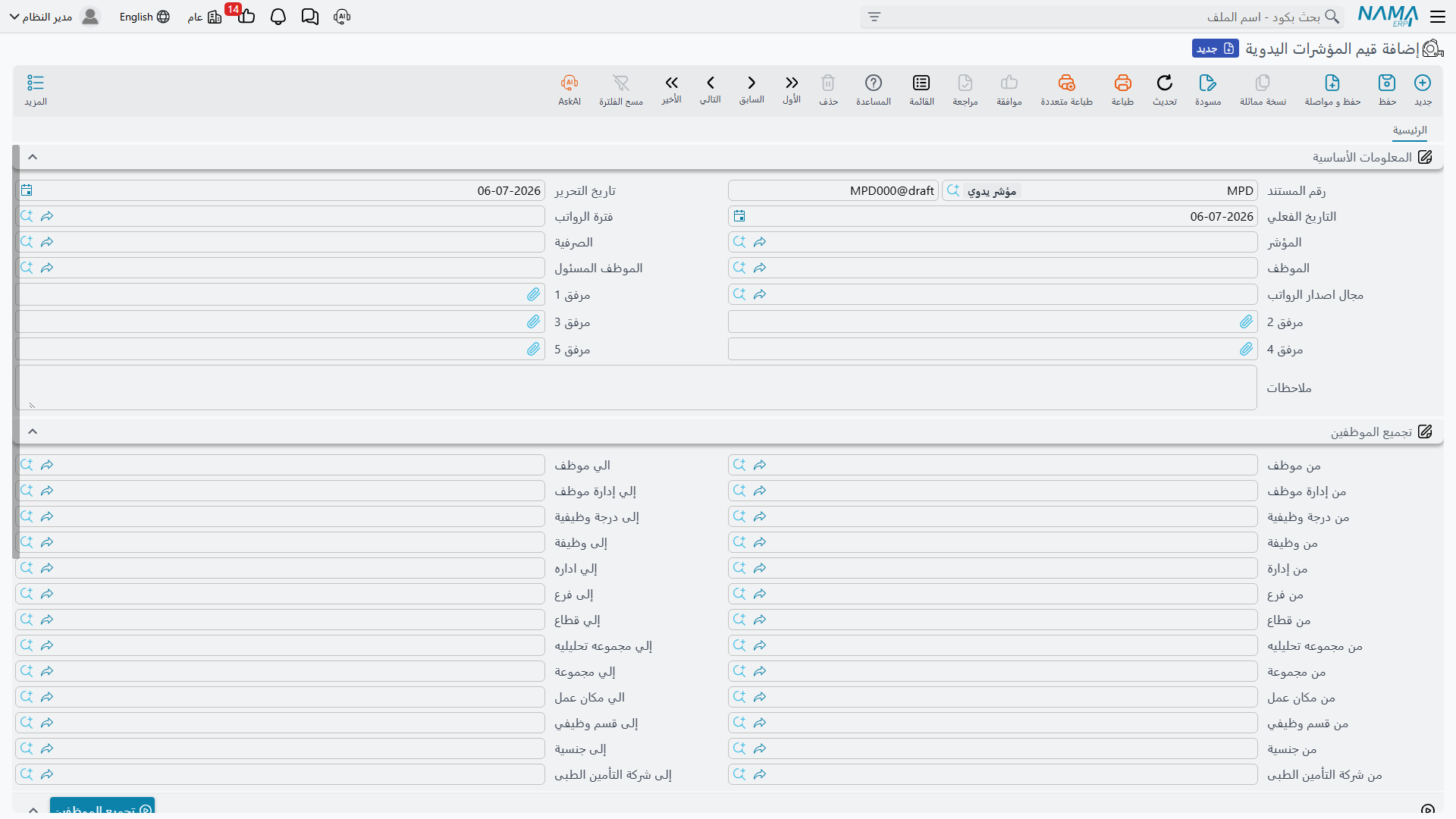Click lookup search icon in فترة الرواتب field
This screenshot has width=1456, height=819.
[x=27, y=216]
